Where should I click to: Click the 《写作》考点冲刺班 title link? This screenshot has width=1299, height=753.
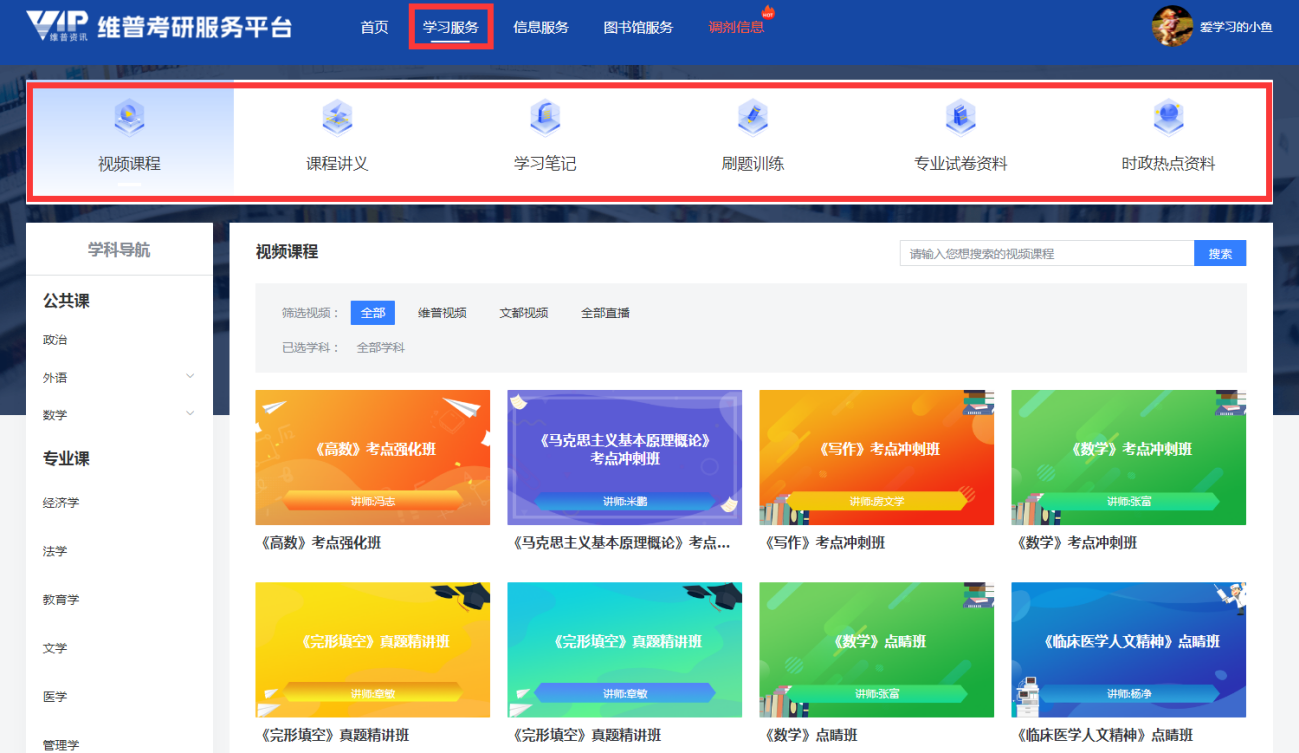coord(823,543)
